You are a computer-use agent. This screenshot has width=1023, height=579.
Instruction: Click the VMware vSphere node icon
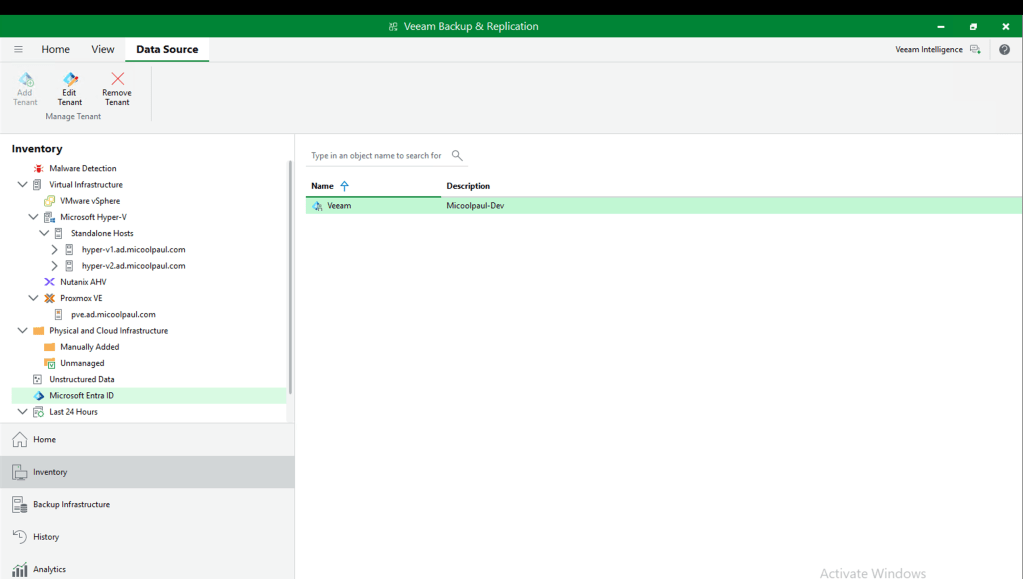click(50, 201)
